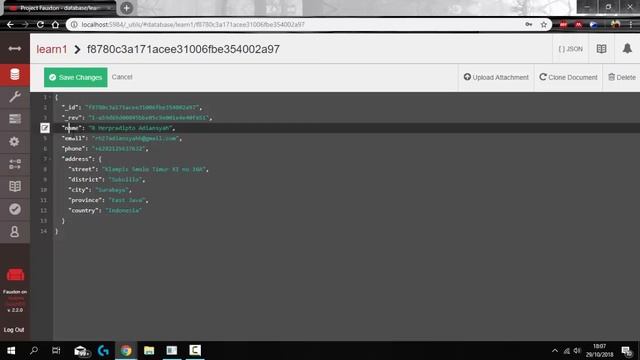Open a new browser tab
This screenshot has height=360, width=640.
[127, 8]
